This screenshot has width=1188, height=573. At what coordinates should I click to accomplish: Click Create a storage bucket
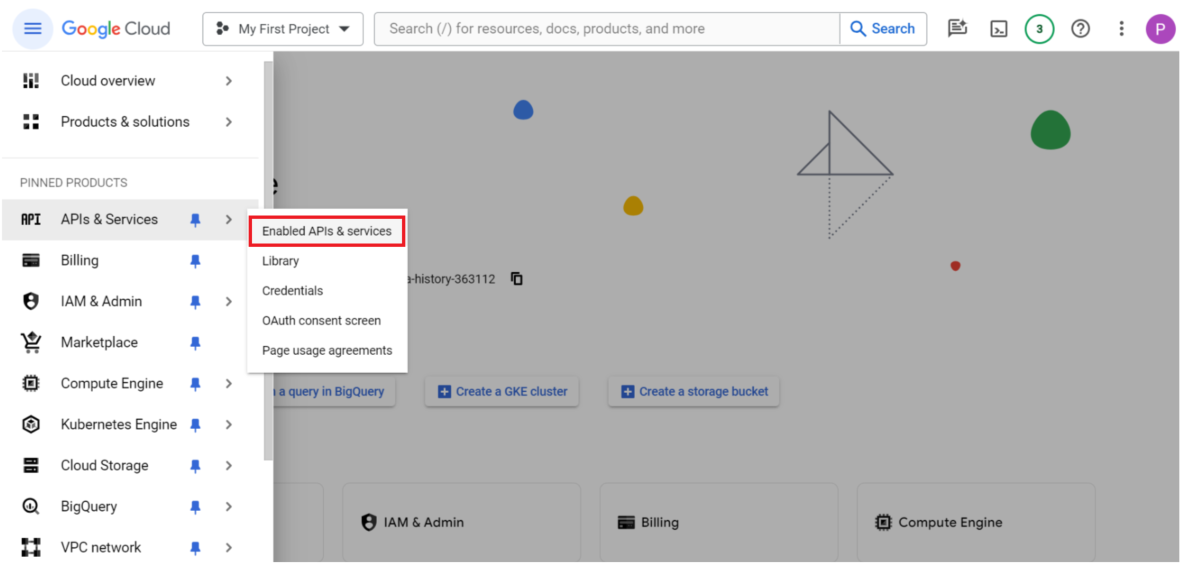click(693, 392)
